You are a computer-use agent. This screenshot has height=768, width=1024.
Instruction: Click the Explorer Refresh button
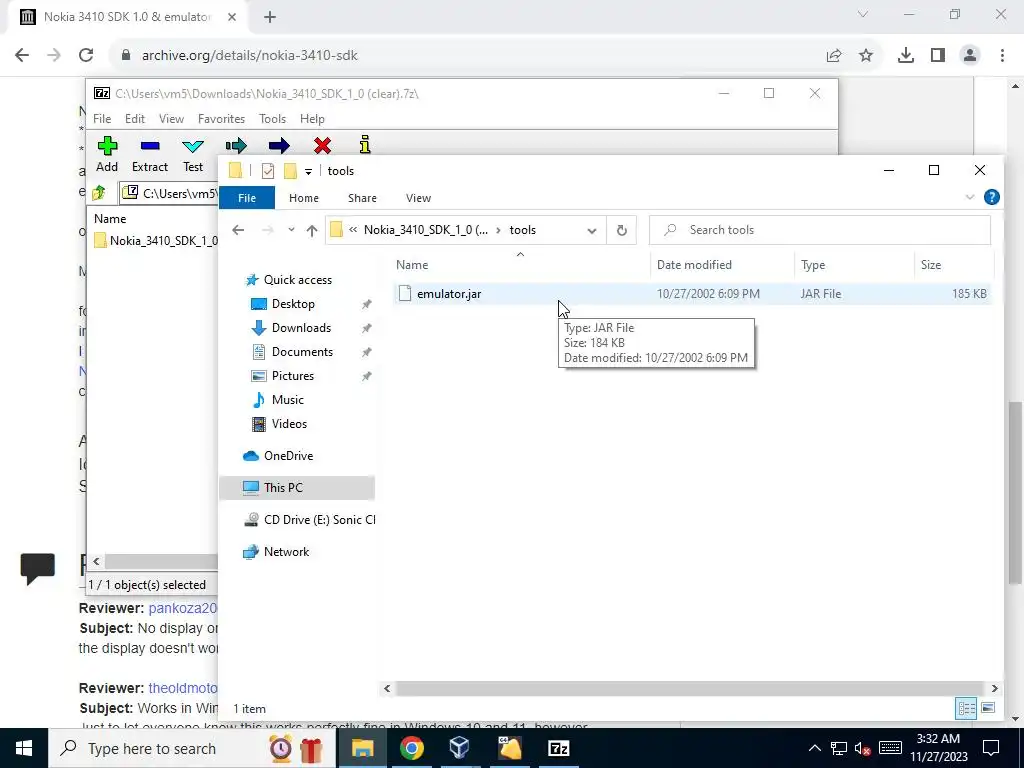622,230
